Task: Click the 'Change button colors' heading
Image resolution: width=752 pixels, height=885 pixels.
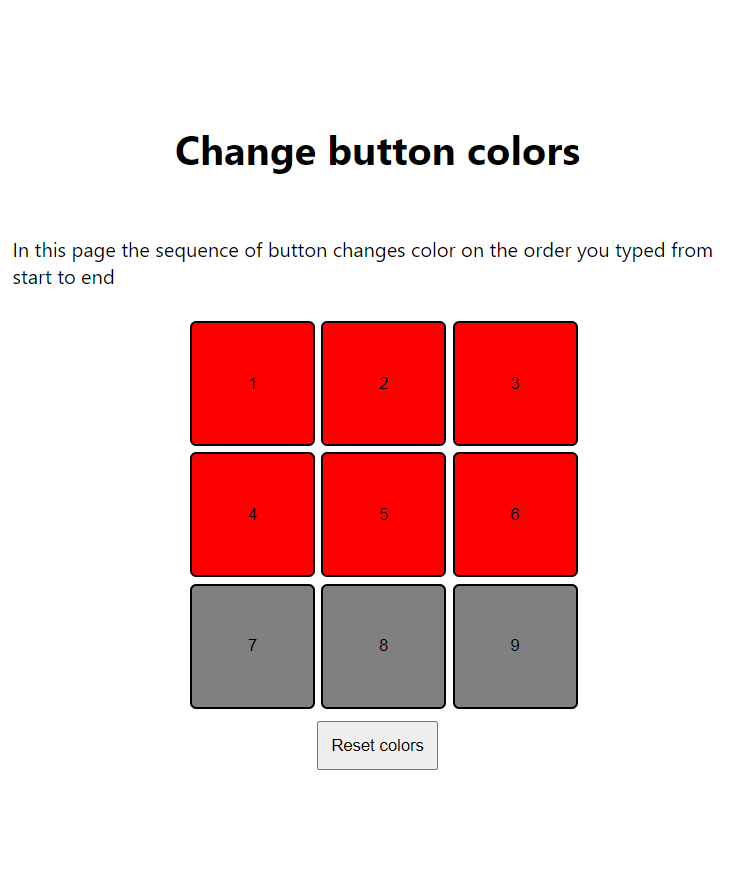Action: [377, 151]
